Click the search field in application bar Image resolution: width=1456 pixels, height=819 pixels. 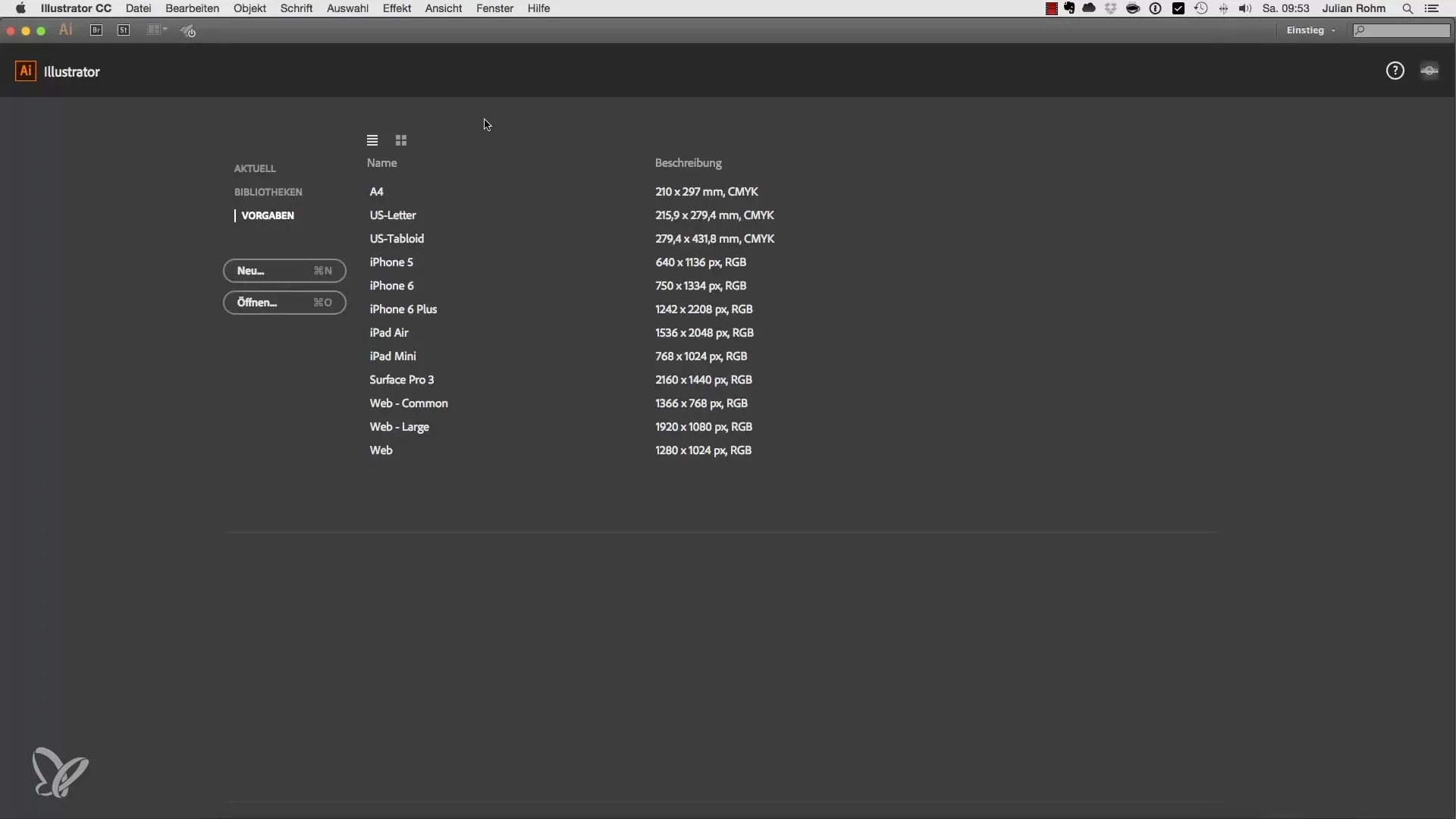[x=1401, y=30]
